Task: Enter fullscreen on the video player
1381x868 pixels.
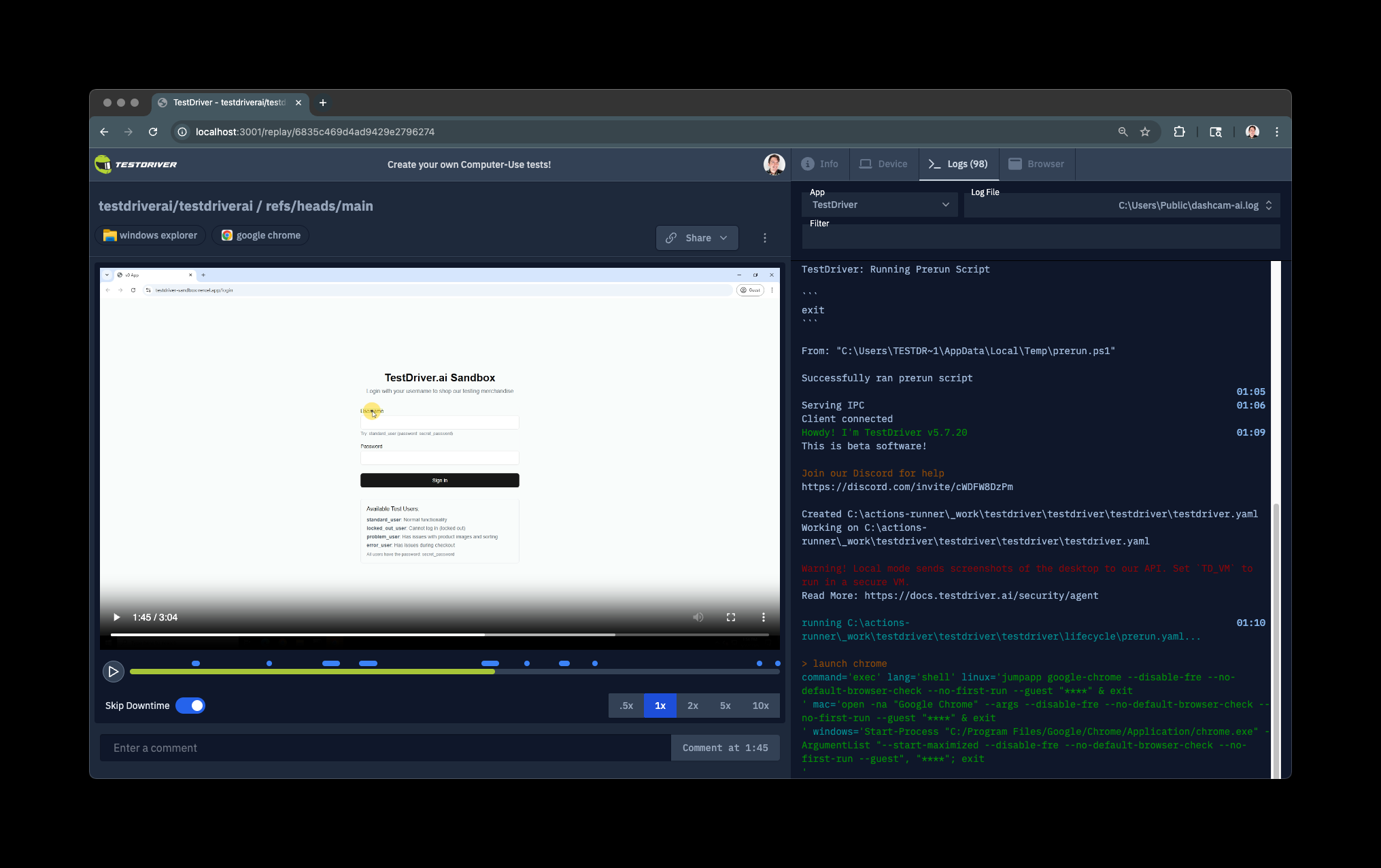Action: [x=731, y=617]
